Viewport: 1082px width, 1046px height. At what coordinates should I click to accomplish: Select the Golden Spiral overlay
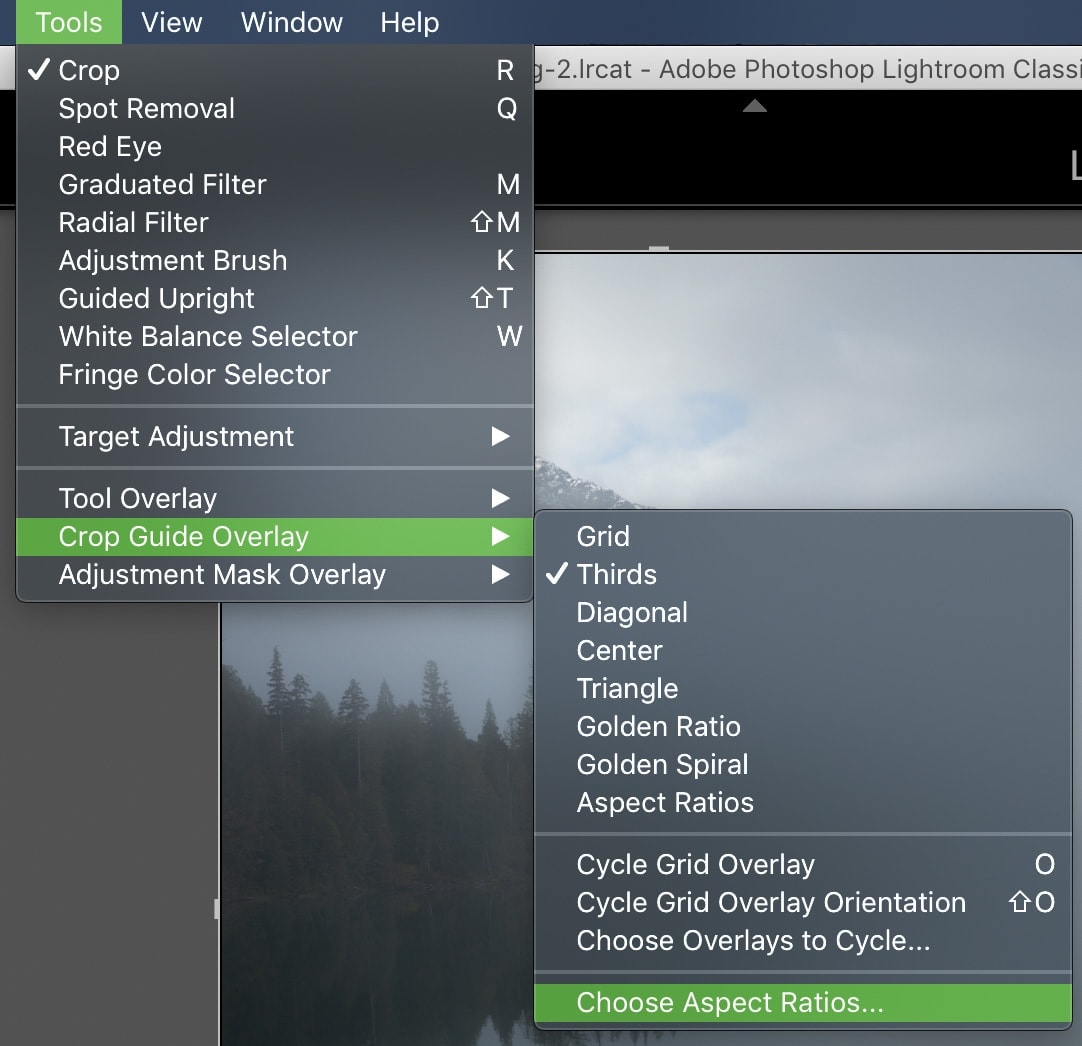pos(803,764)
